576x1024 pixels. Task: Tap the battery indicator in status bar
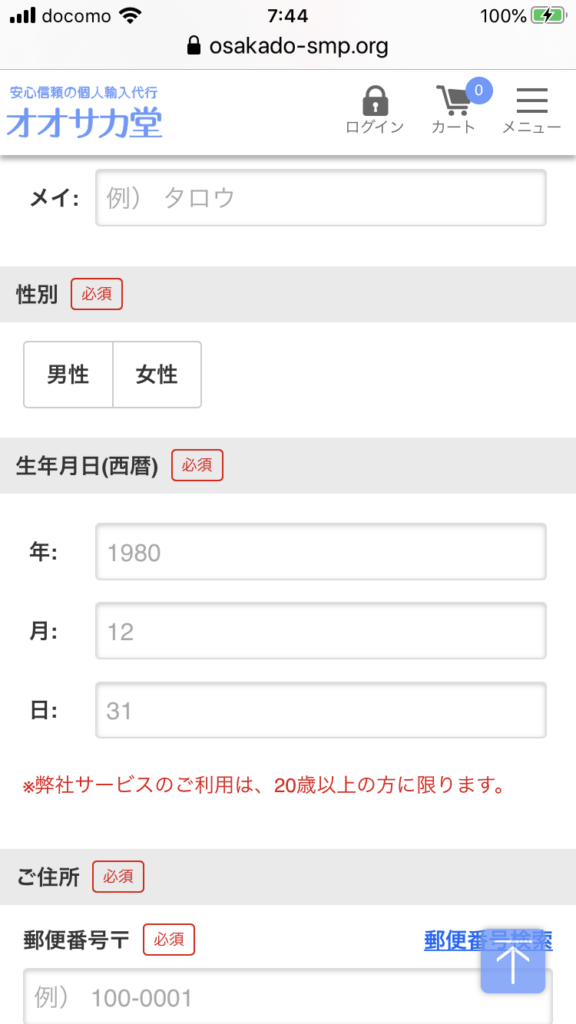click(547, 16)
